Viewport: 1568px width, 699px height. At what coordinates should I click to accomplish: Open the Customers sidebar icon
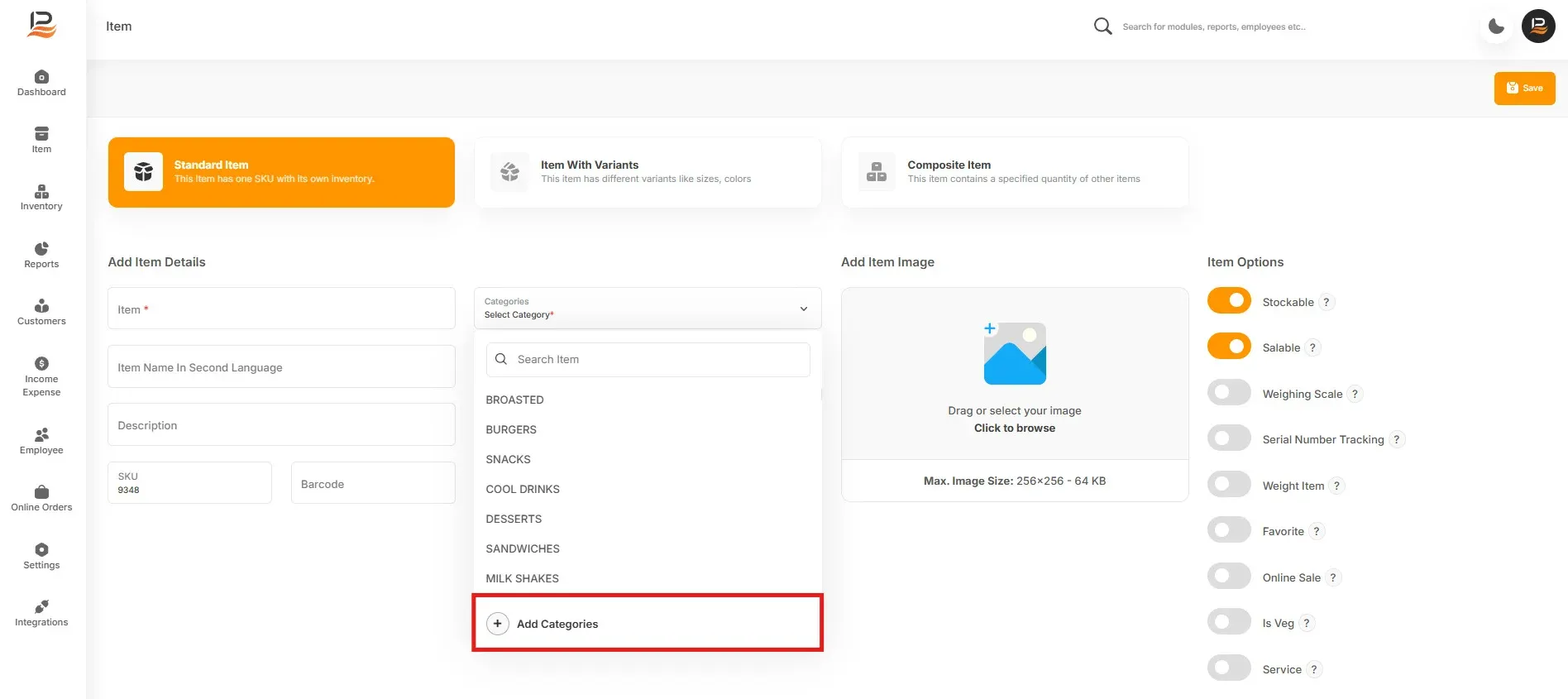point(41,306)
